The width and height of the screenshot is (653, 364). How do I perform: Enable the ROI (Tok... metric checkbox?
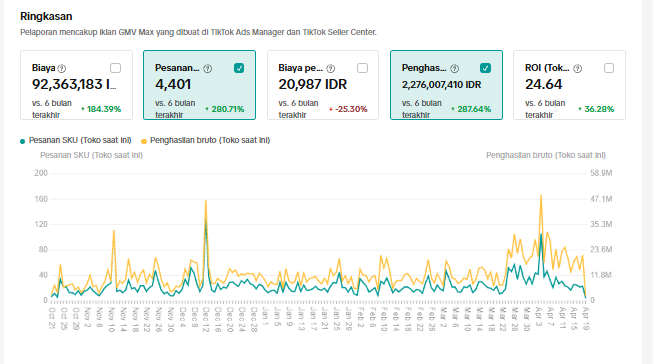[609, 68]
